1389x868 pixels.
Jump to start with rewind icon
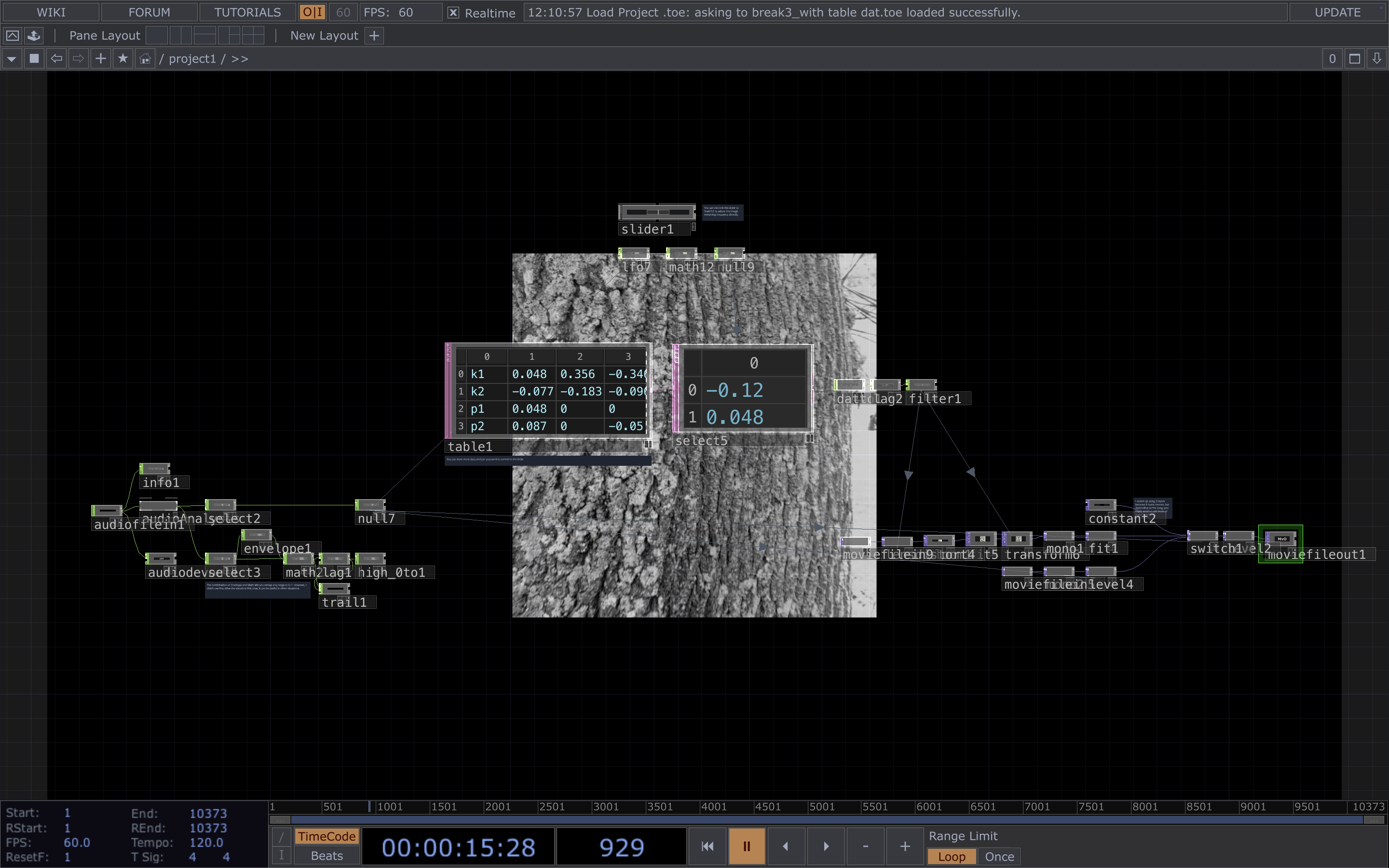point(707,846)
